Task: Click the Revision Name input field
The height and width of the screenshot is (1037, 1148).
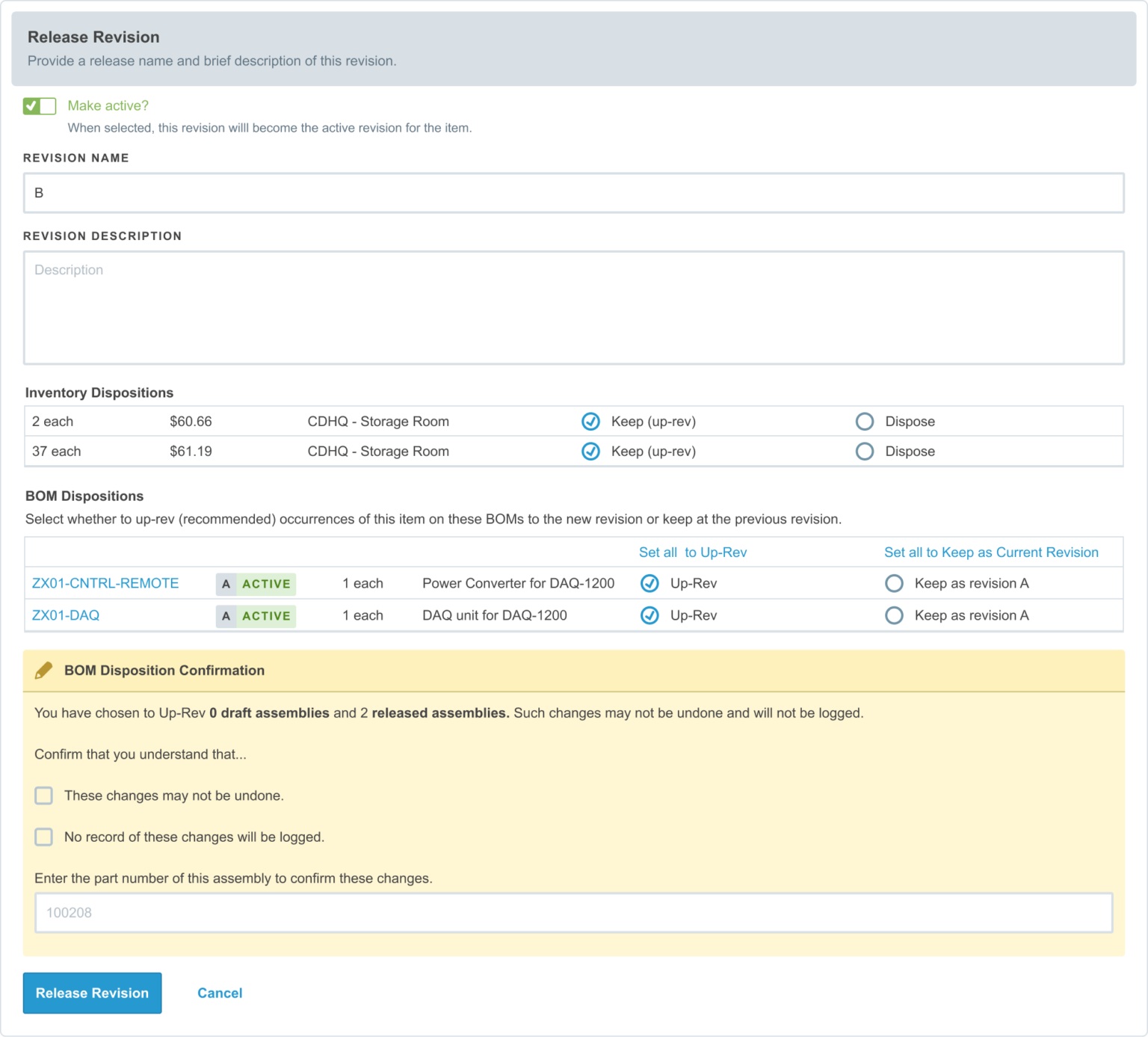Action: tap(573, 193)
